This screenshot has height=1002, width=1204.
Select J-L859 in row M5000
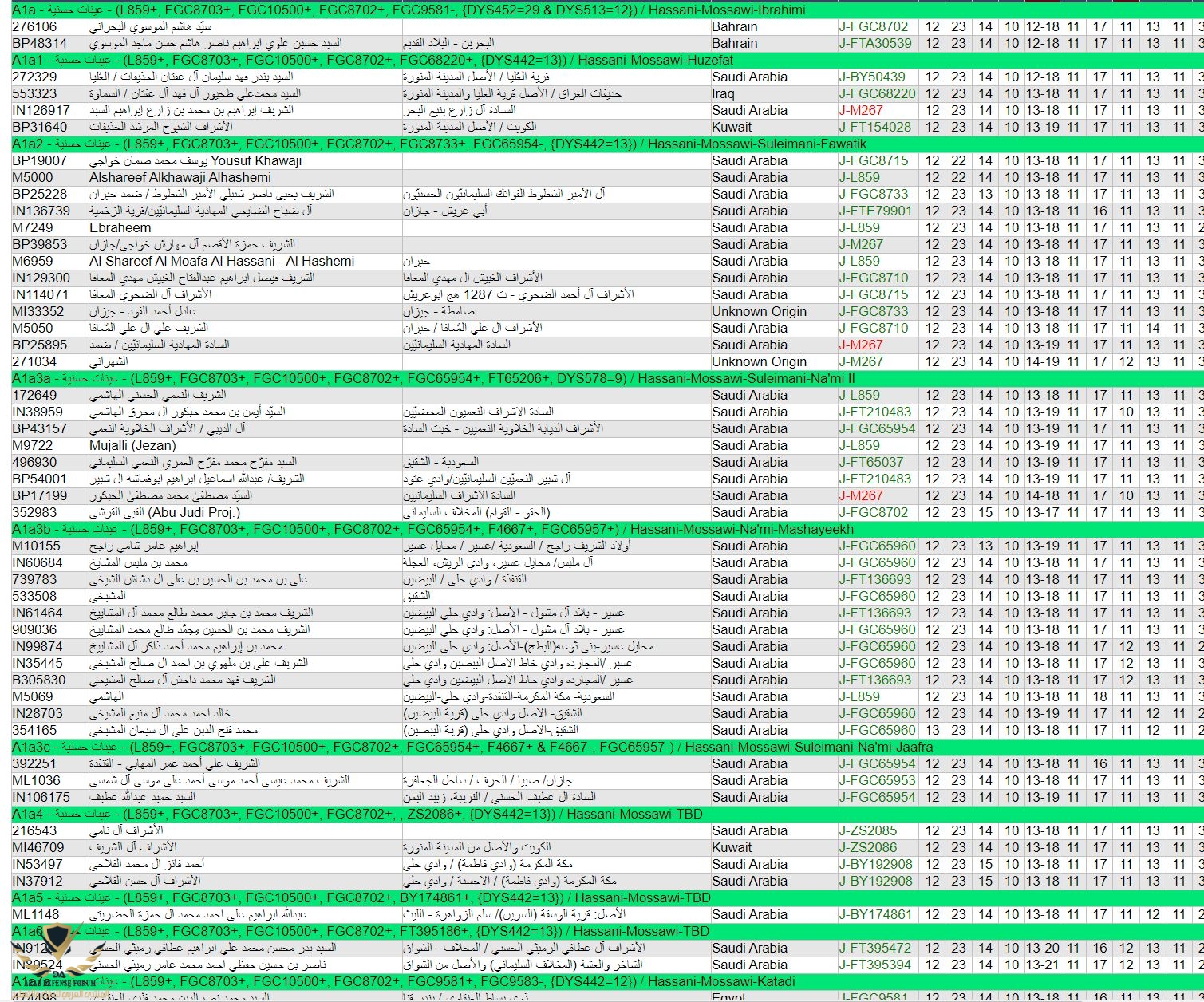tap(859, 178)
